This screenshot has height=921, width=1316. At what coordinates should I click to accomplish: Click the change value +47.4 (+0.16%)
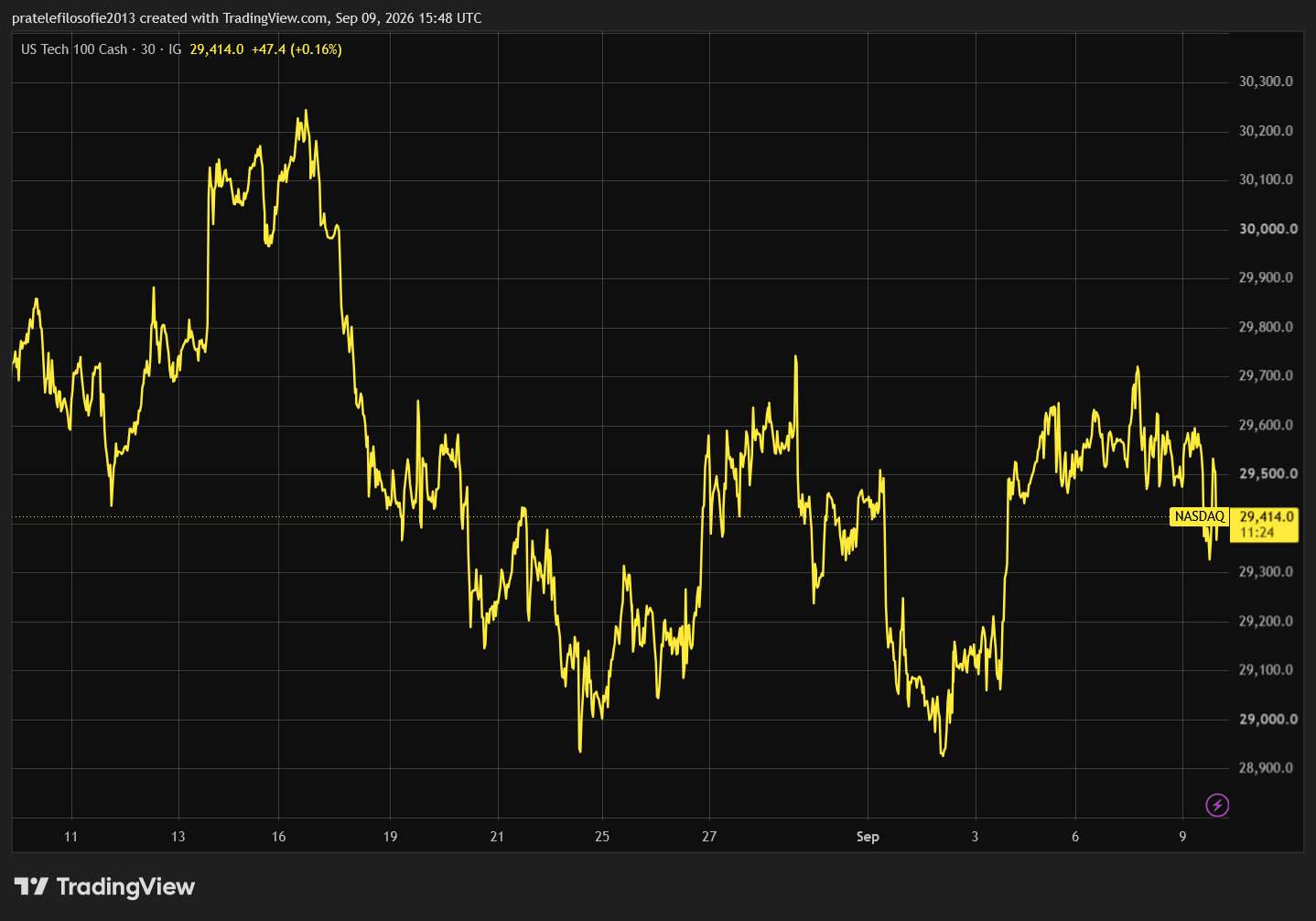297,49
